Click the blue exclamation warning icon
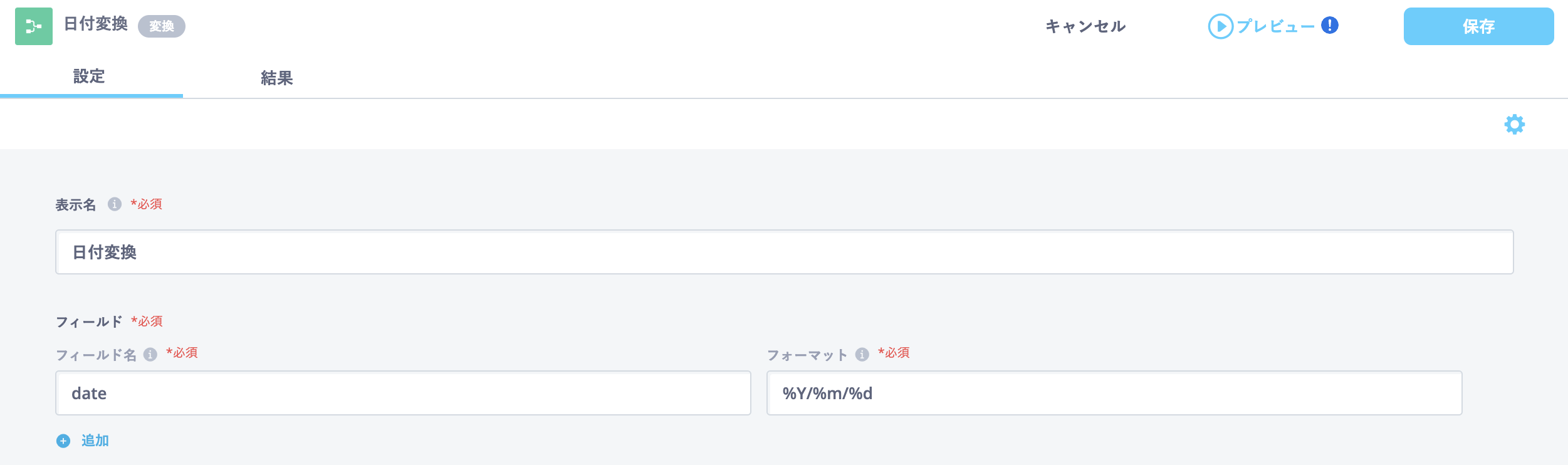This screenshot has height=465, width=1568. 1329,25
